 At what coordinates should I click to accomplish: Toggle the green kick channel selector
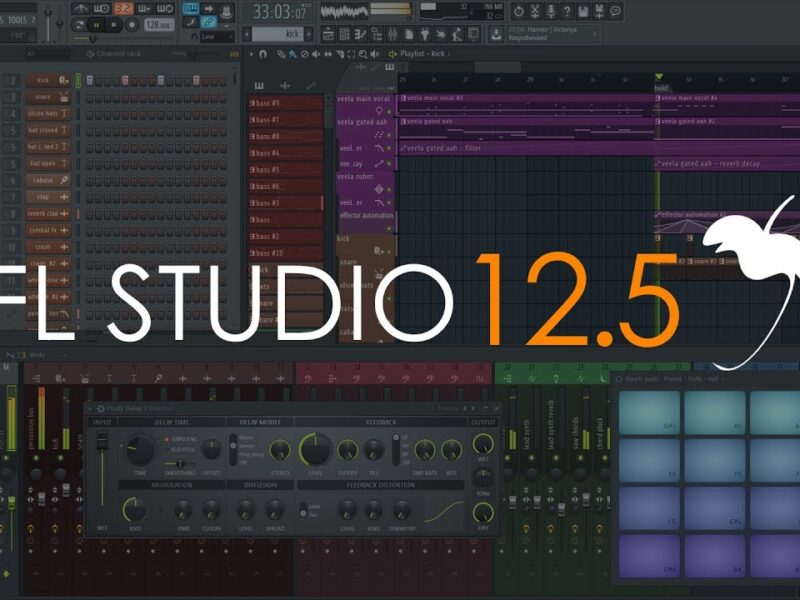click(x=79, y=80)
